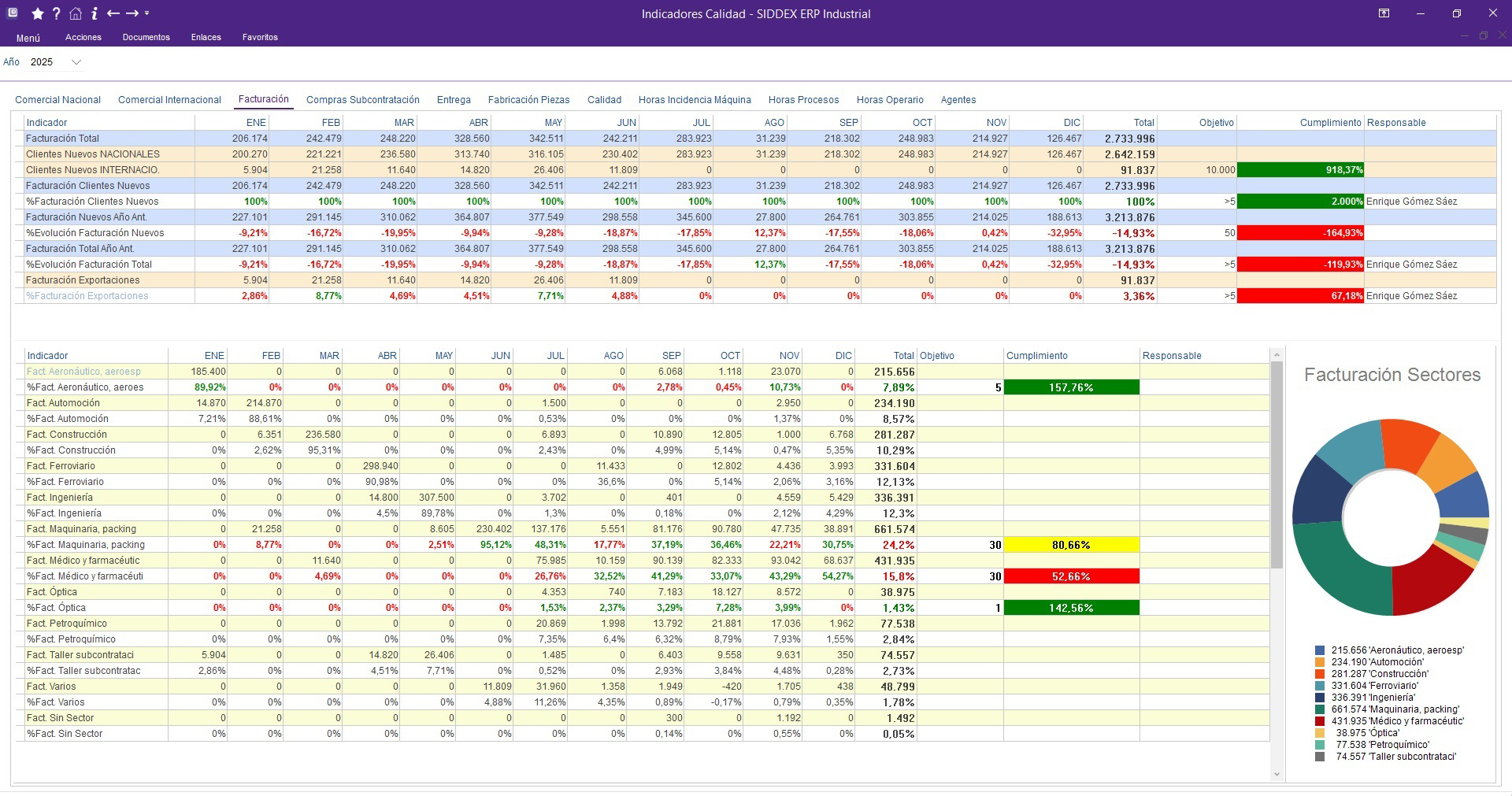The height and width of the screenshot is (796, 1512).
Task: Click the scroll down arrow of sectors panel
Action: [x=1277, y=775]
